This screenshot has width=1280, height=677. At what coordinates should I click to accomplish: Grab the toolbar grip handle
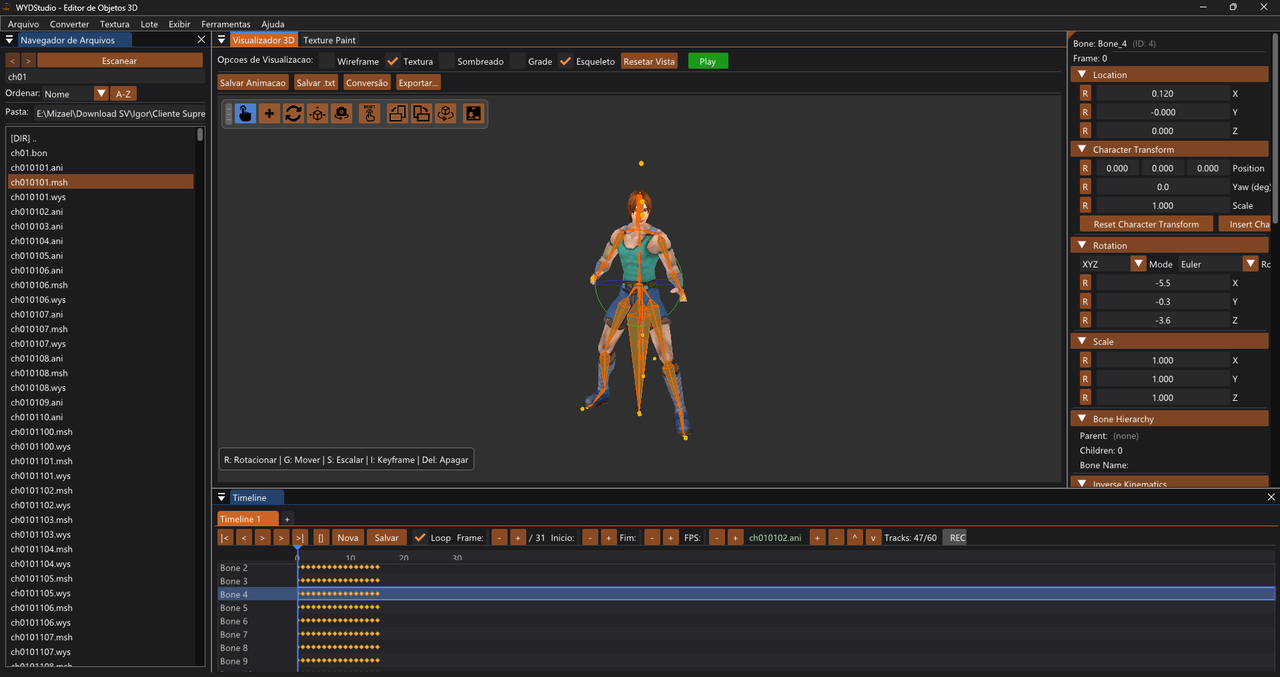(x=228, y=114)
